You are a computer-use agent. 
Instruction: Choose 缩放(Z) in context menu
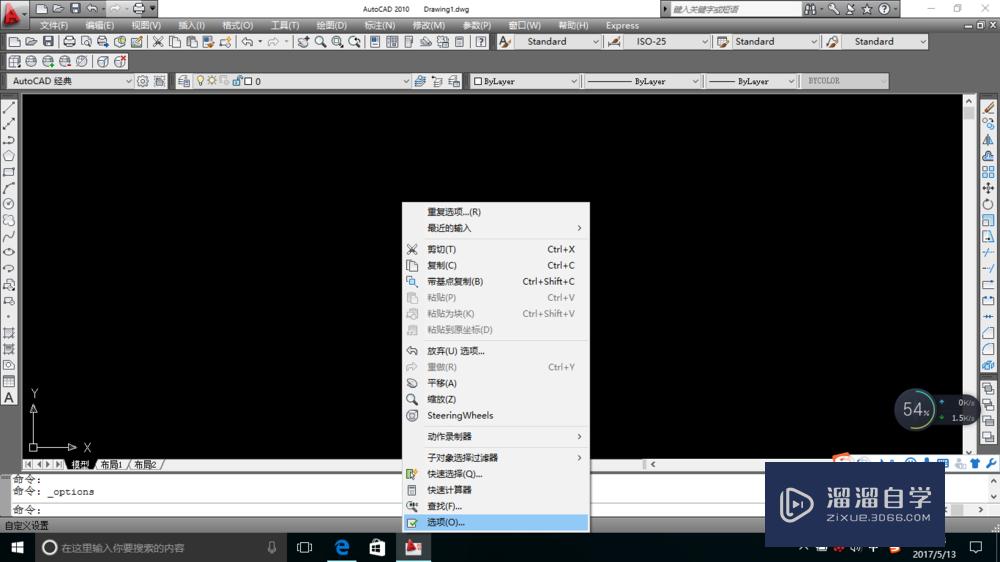click(x=496, y=399)
